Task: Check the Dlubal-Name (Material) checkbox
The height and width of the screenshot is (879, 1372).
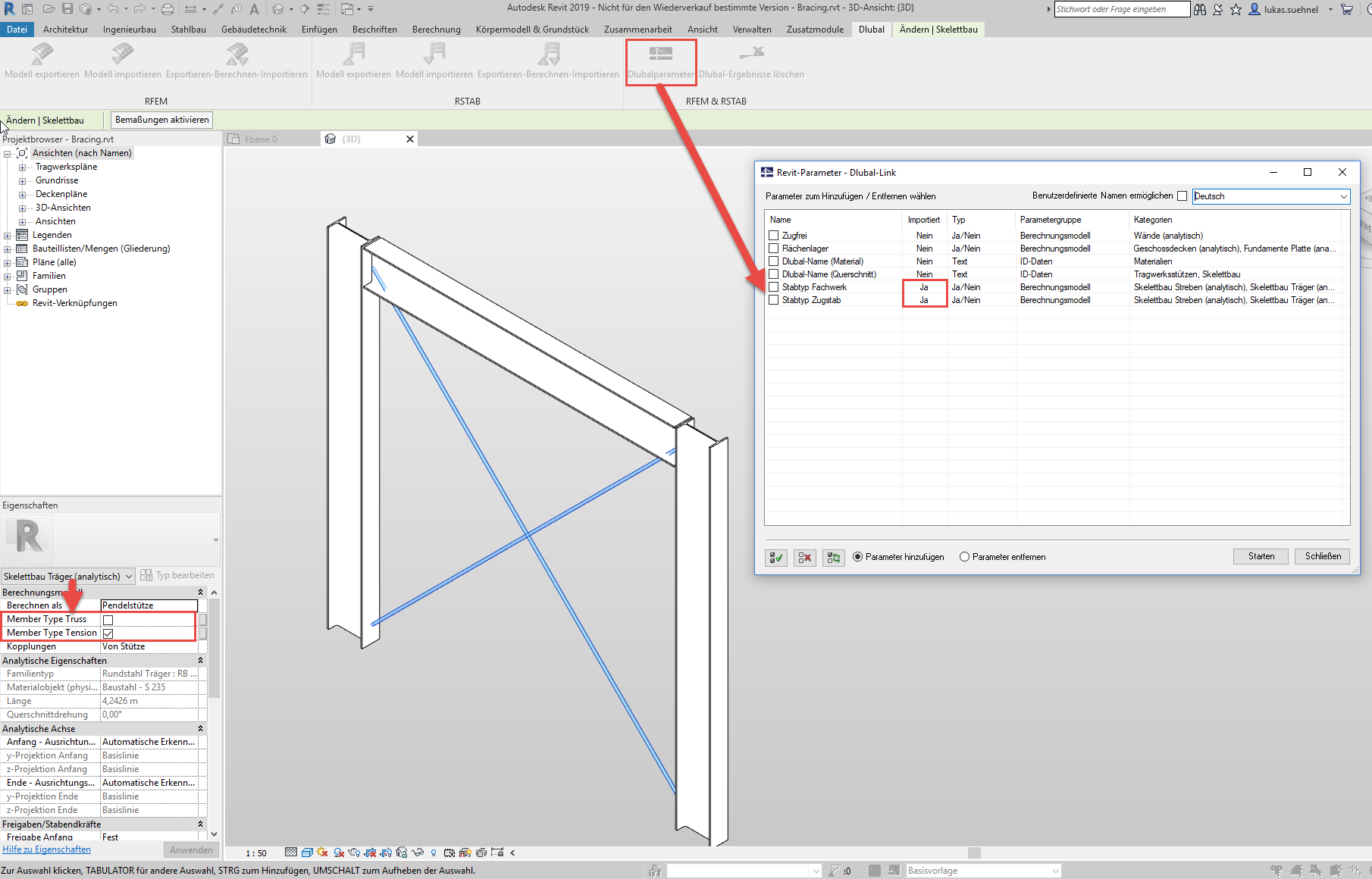Action: pyautogui.click(x=774, y=261)
